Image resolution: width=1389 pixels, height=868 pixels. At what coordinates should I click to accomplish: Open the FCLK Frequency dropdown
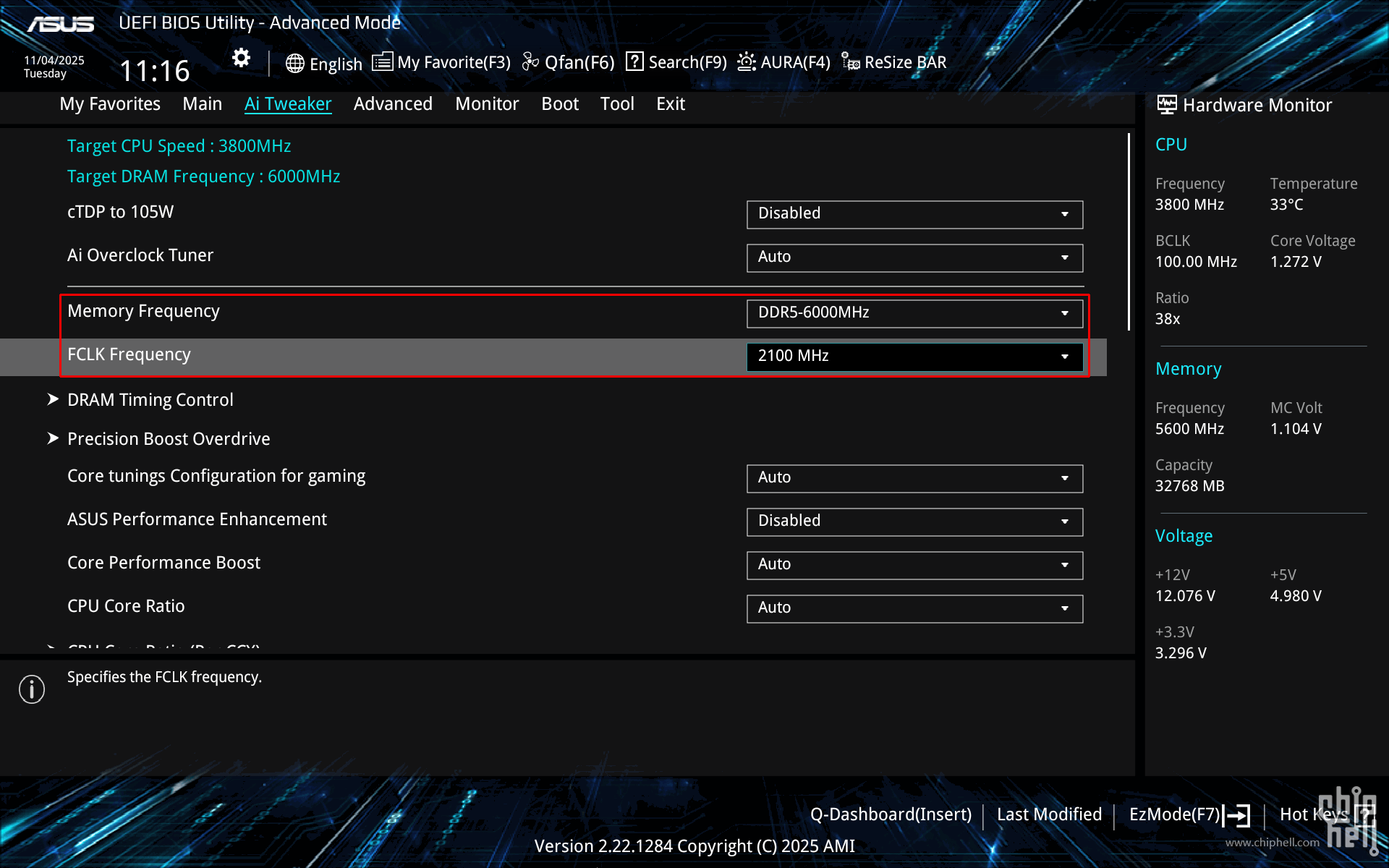tap(914, 357)
